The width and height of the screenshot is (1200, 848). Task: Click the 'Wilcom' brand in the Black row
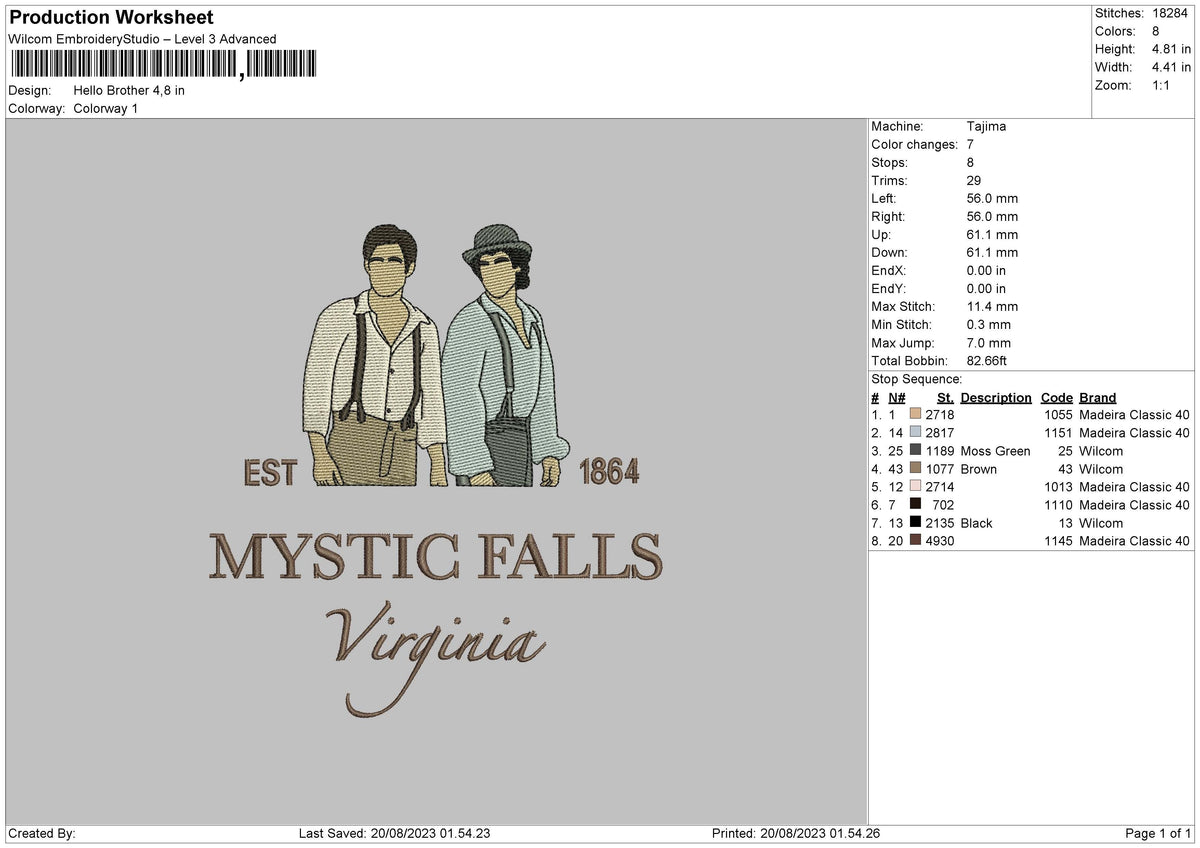coord(1101,523)
